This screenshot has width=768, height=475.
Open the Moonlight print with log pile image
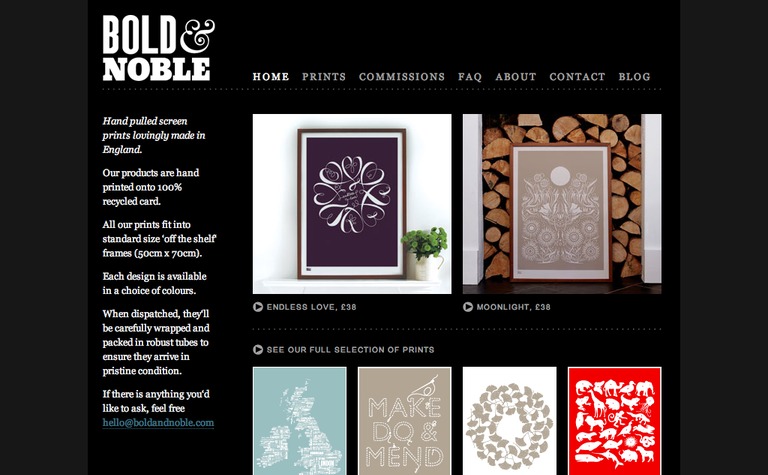[562, 204]
